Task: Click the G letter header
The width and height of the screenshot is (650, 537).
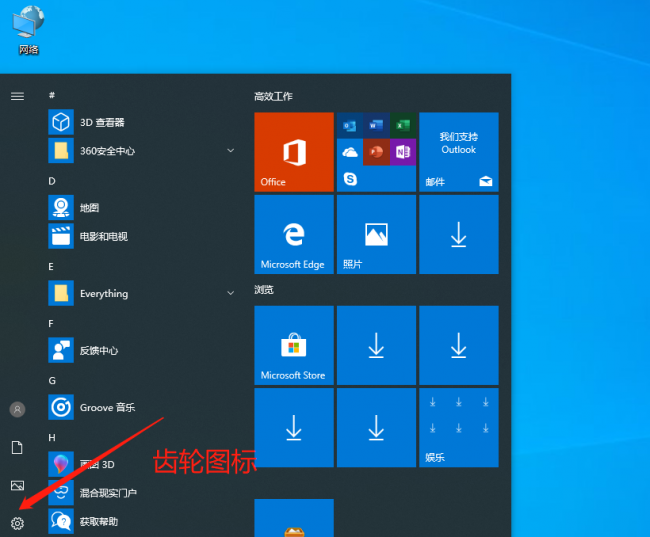Action: (x=52, y=381)
